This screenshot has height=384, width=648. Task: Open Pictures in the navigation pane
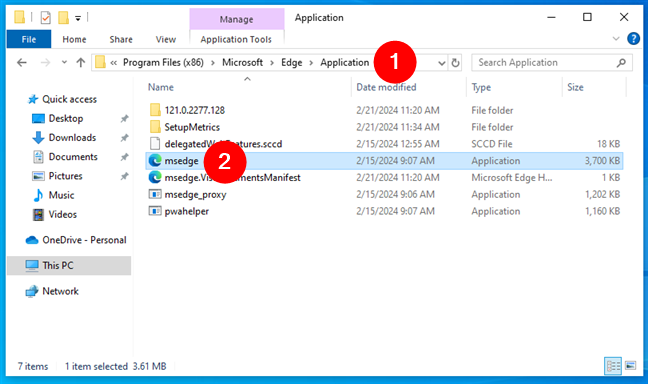click(65, 176)
